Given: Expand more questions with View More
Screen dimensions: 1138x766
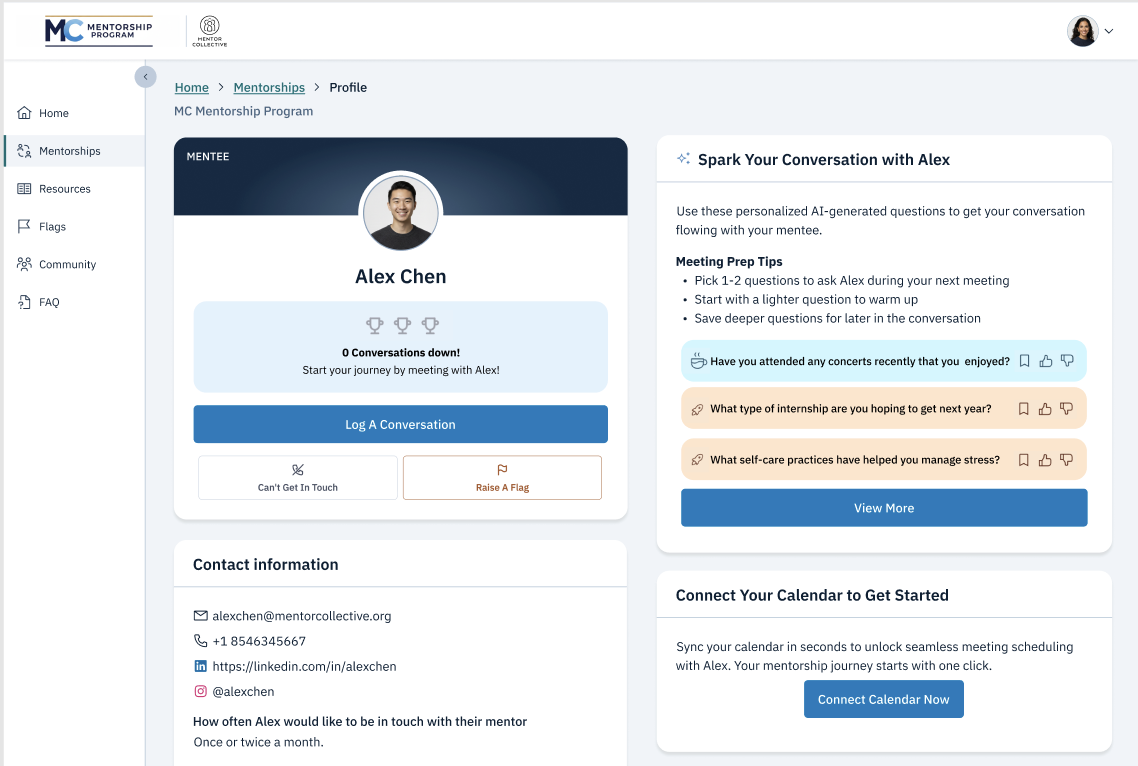Looking at the screenshot, I should pos(883,508).
